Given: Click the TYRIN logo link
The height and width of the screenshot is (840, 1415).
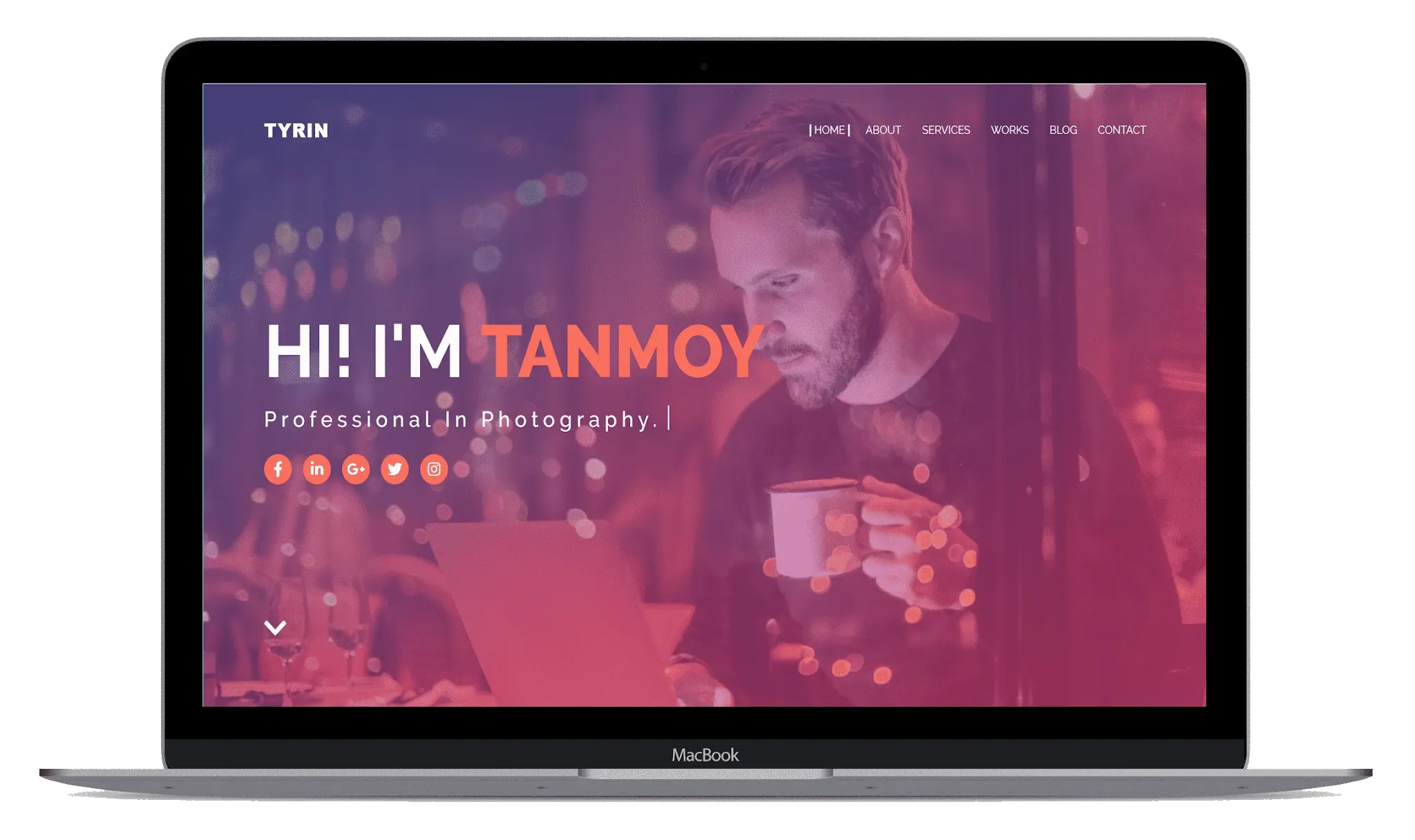Looking at the screenshot, I should coord(294,130).
